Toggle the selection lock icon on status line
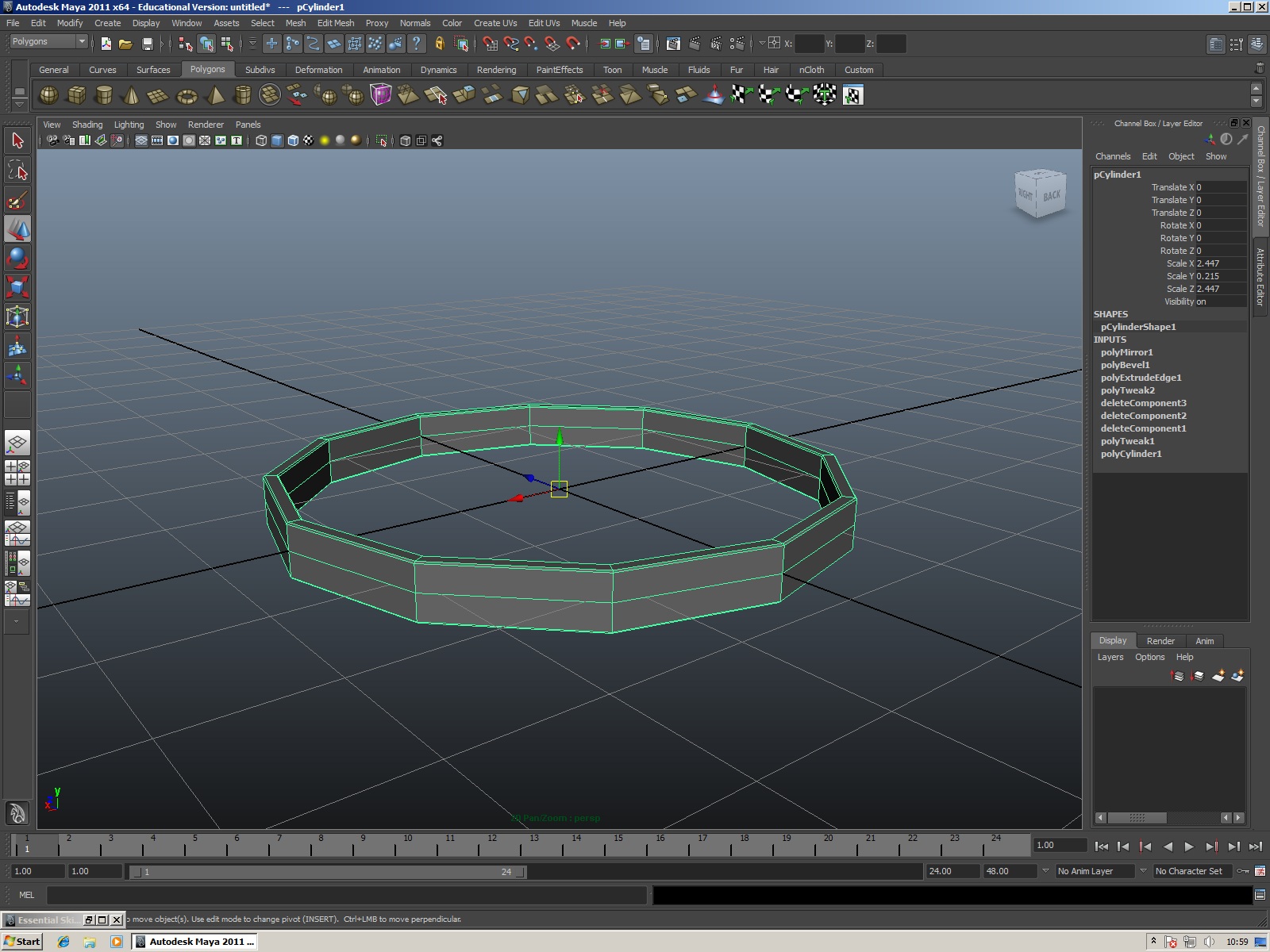This screenshot has width=1270, height=952. pos(440,44)
